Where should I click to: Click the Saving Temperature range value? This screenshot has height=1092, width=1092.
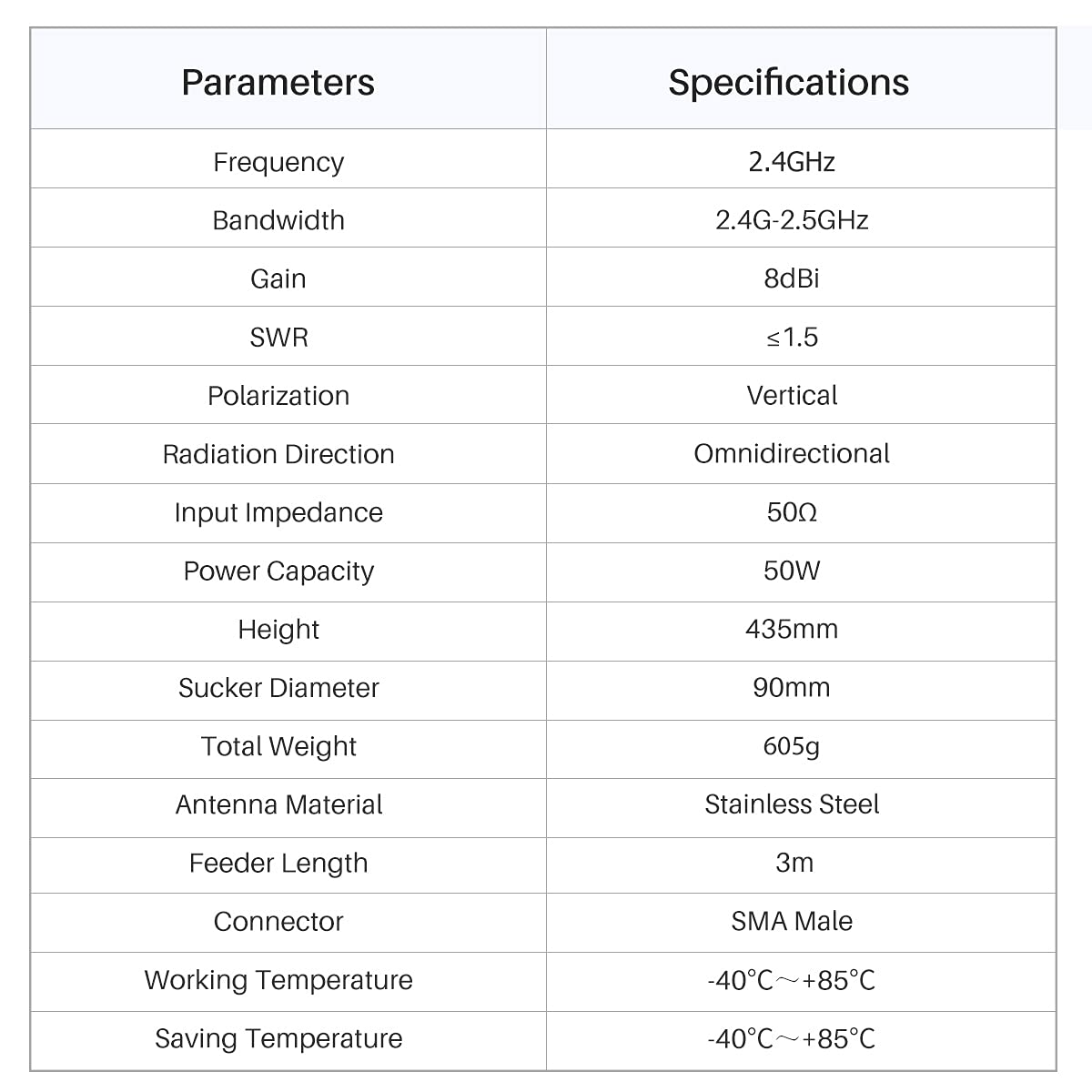click(792, 1038)
